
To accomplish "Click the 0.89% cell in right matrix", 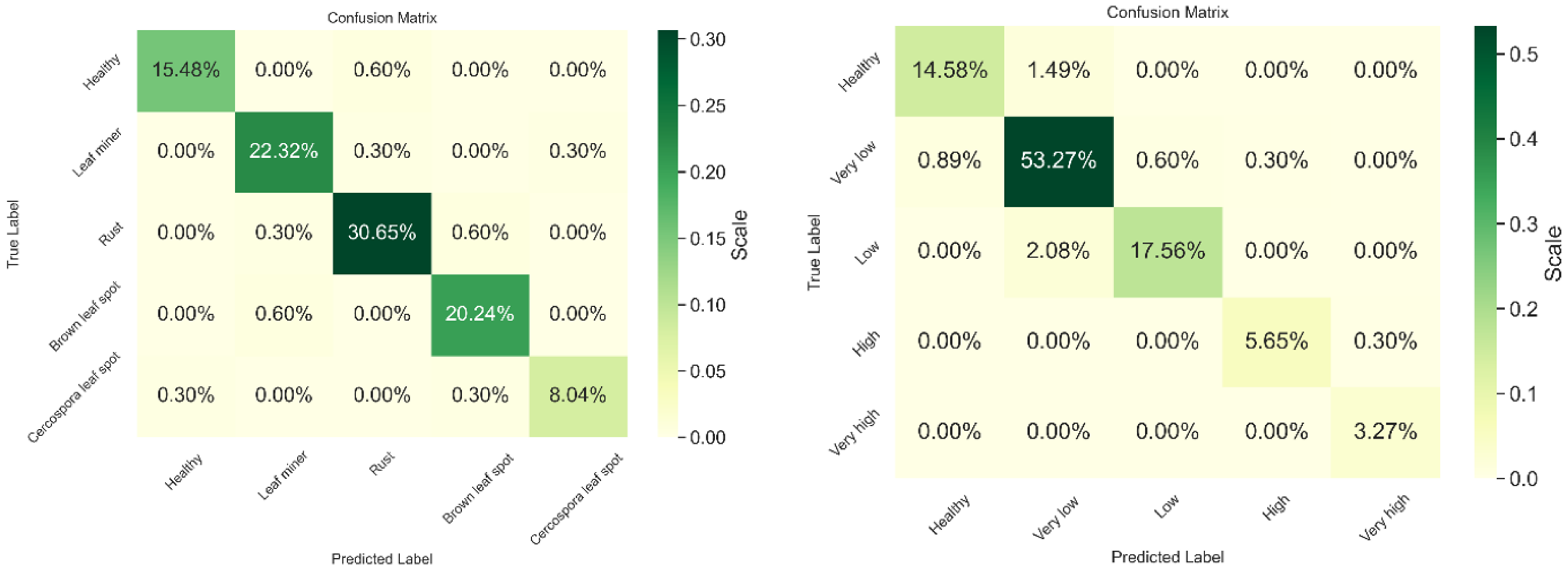I will (x=949, y=161).
